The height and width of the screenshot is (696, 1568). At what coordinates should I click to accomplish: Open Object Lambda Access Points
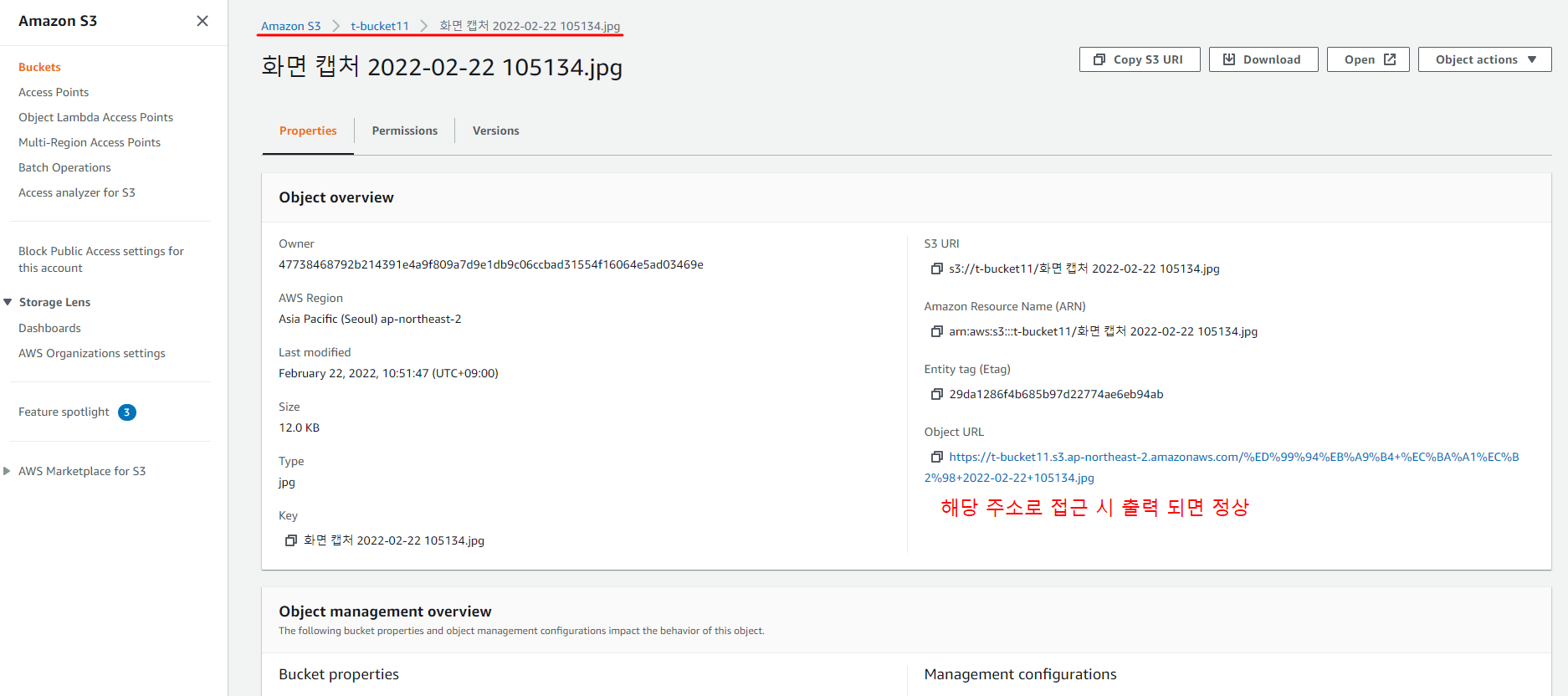coord(96,117)
